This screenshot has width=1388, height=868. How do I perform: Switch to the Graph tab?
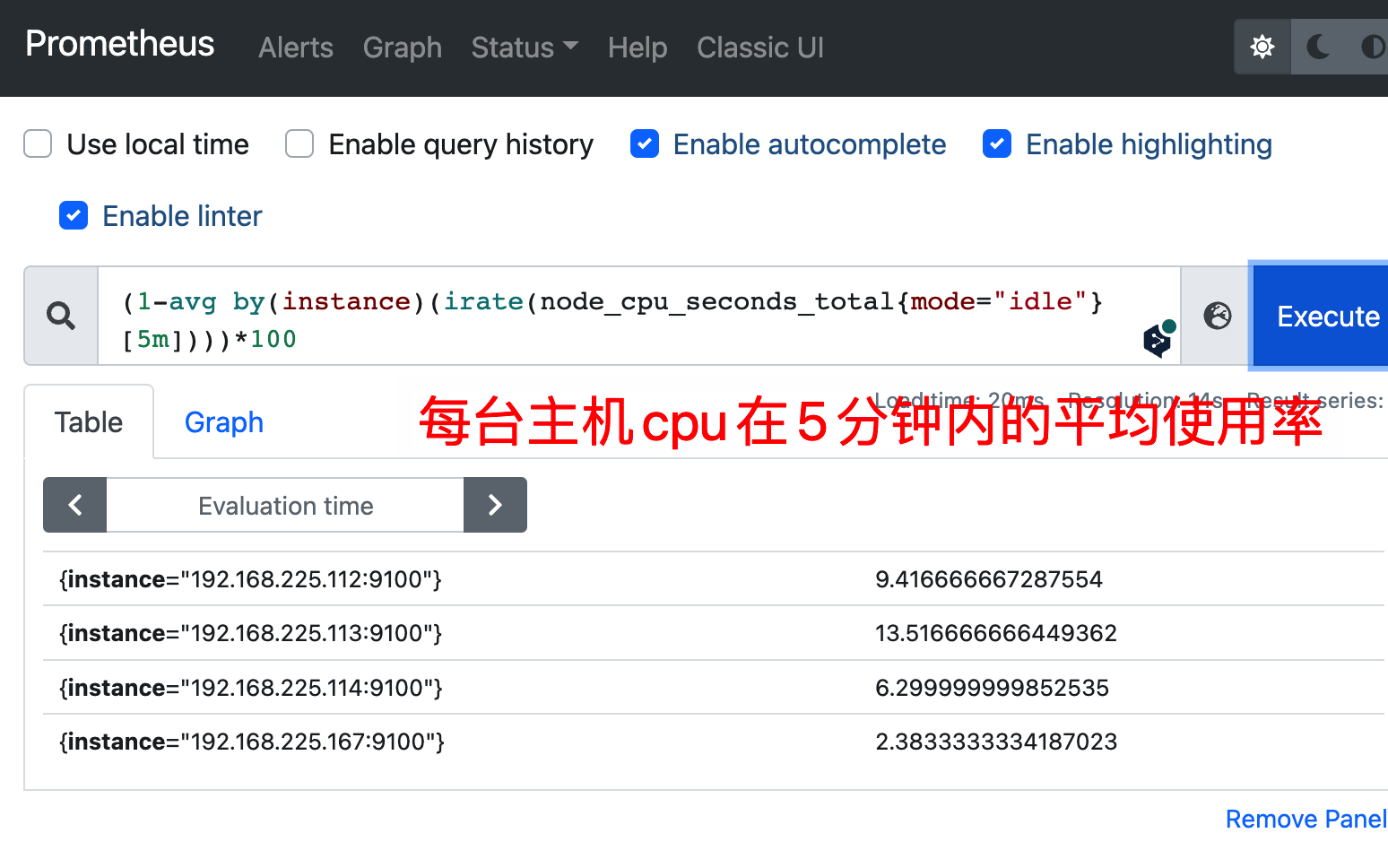click(x=223, y=421)
